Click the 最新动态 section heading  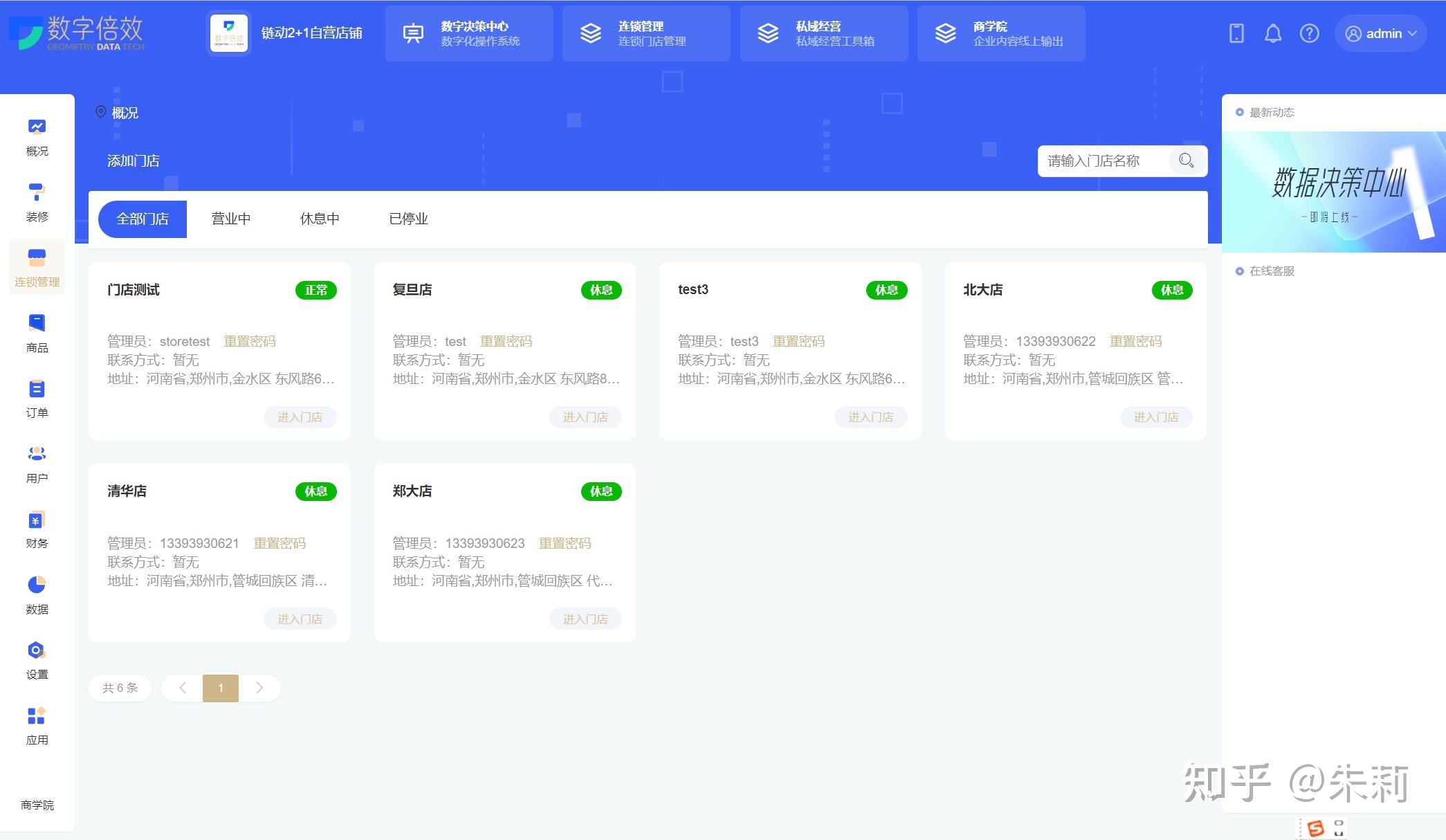[x=1272, y=112]
